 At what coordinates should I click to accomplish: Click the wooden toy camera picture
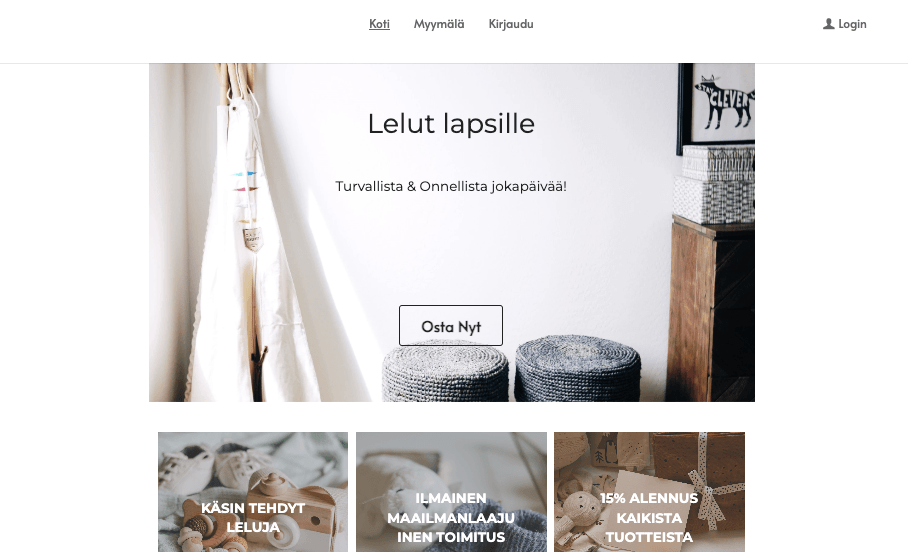coord(290,510)
